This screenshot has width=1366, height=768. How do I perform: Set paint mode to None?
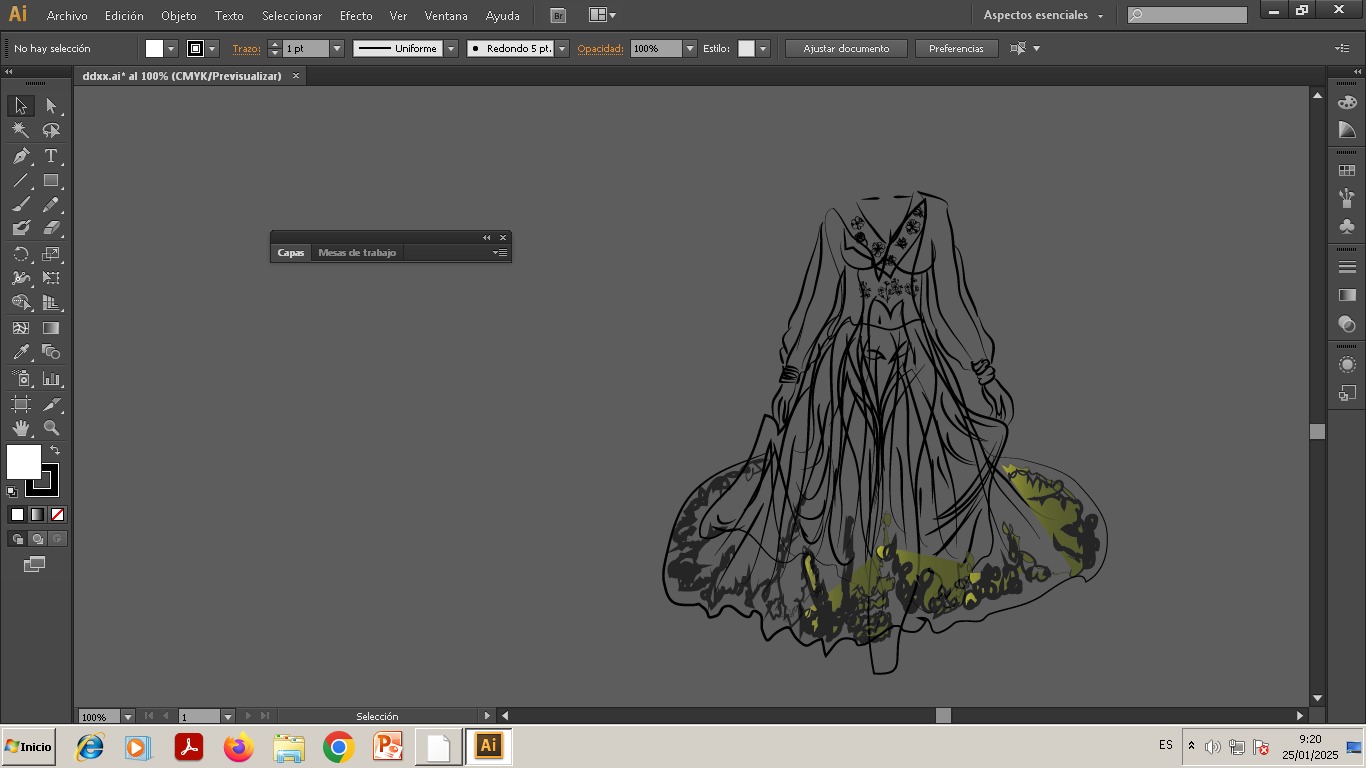pyautogui.click(x=57, y=514)
